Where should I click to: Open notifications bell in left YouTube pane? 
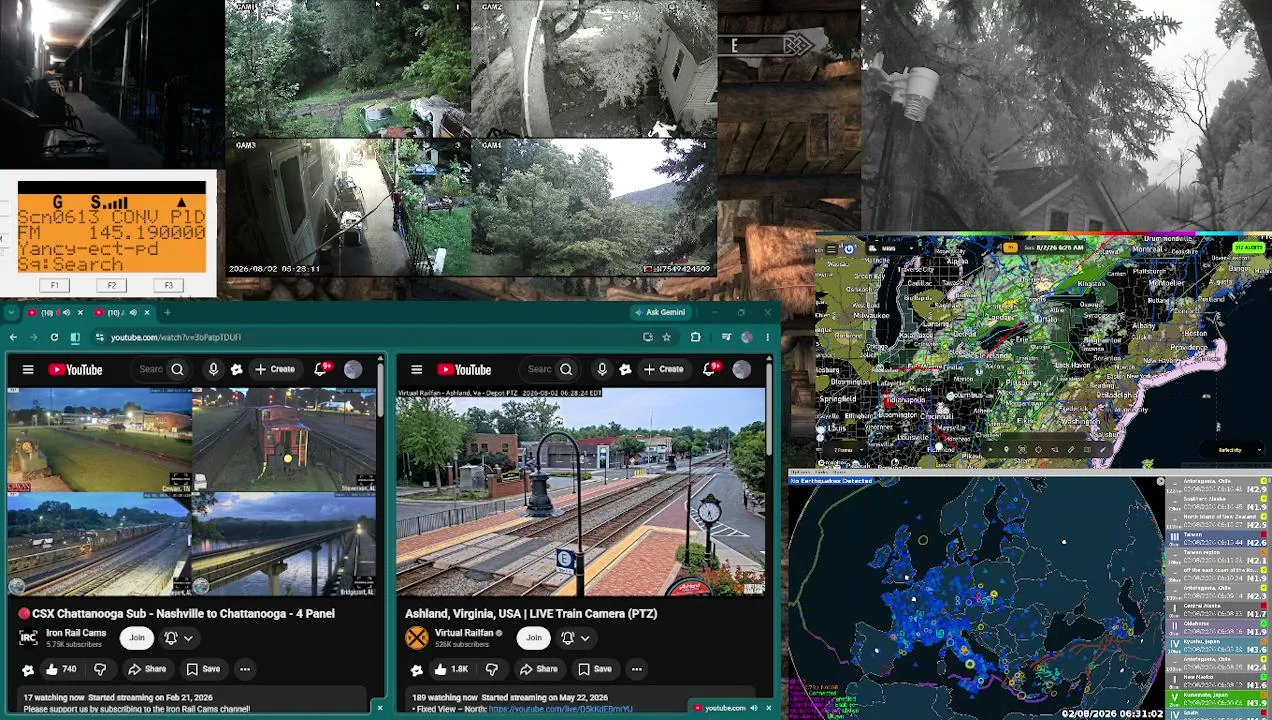[322, 370]
